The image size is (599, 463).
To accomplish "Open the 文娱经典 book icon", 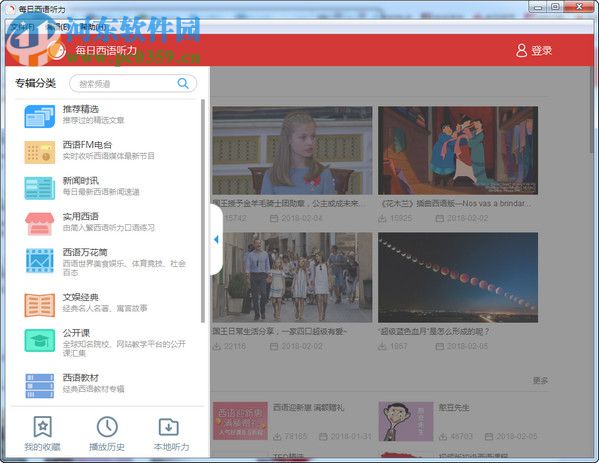I will coord(39,305).
